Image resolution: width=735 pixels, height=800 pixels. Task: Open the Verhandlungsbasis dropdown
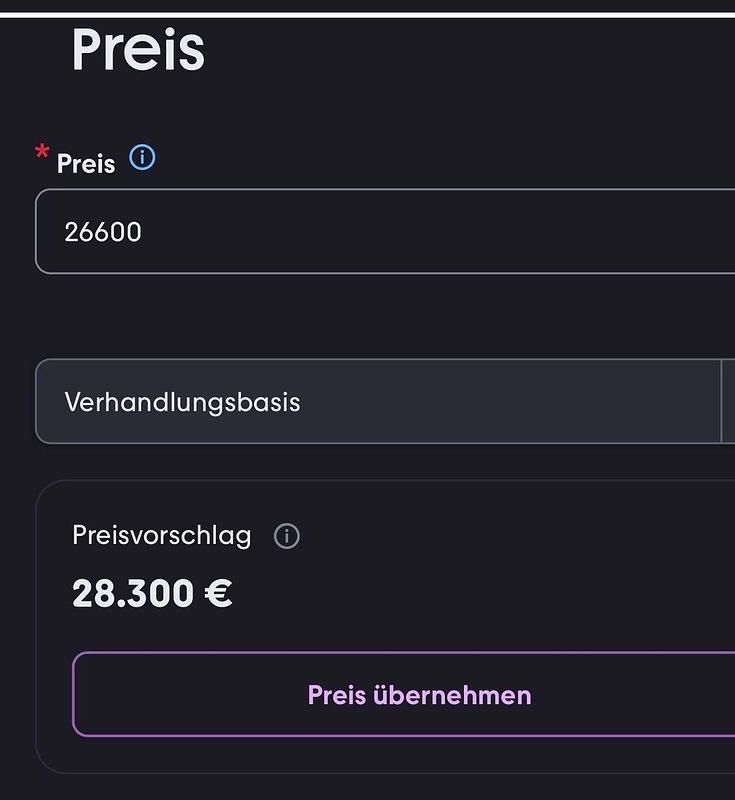(378, 401)
